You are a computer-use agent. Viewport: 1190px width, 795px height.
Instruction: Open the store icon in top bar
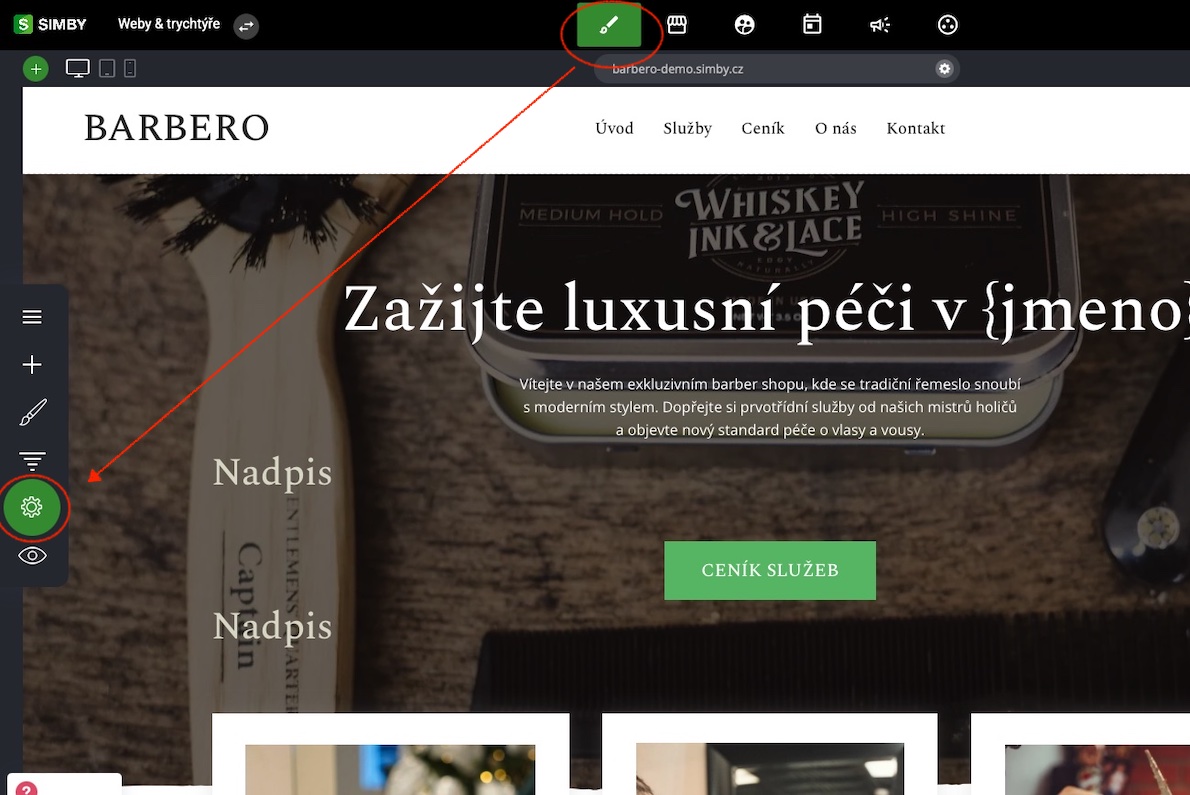tap(677, 25)
